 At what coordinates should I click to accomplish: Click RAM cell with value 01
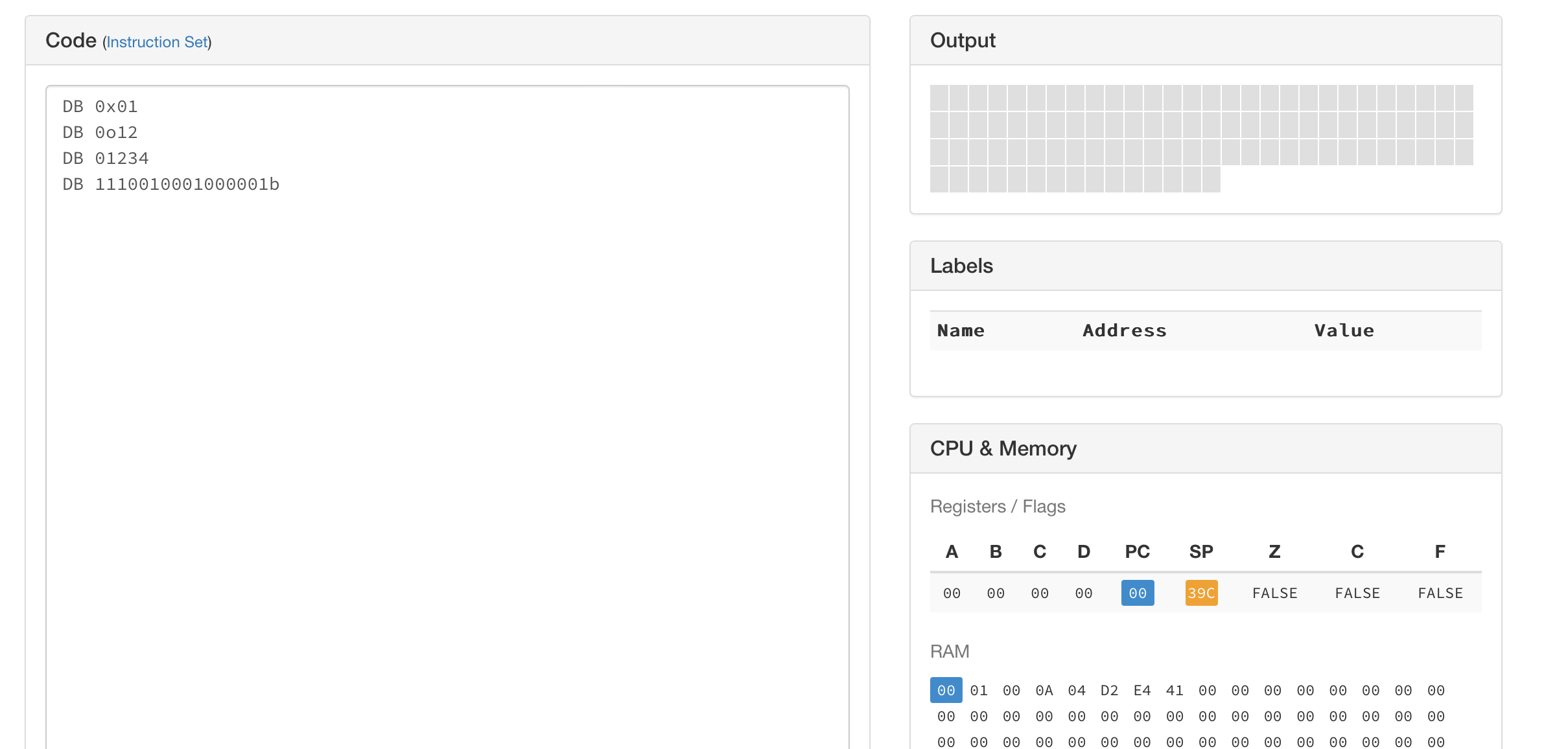[979, 690]
